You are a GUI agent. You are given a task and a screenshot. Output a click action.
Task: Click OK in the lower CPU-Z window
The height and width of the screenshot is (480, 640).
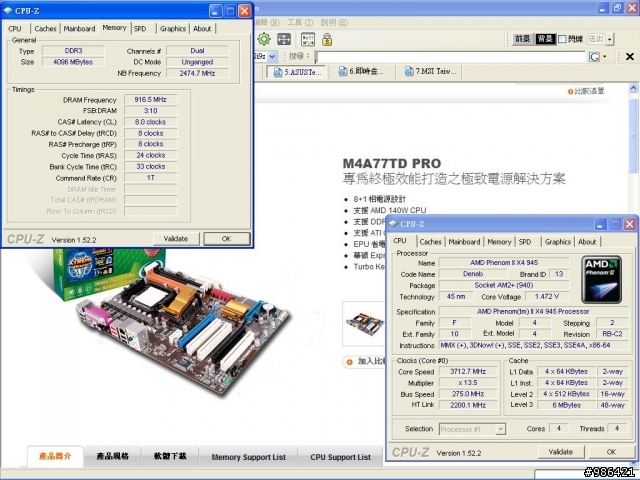click(x=611, y=452)
